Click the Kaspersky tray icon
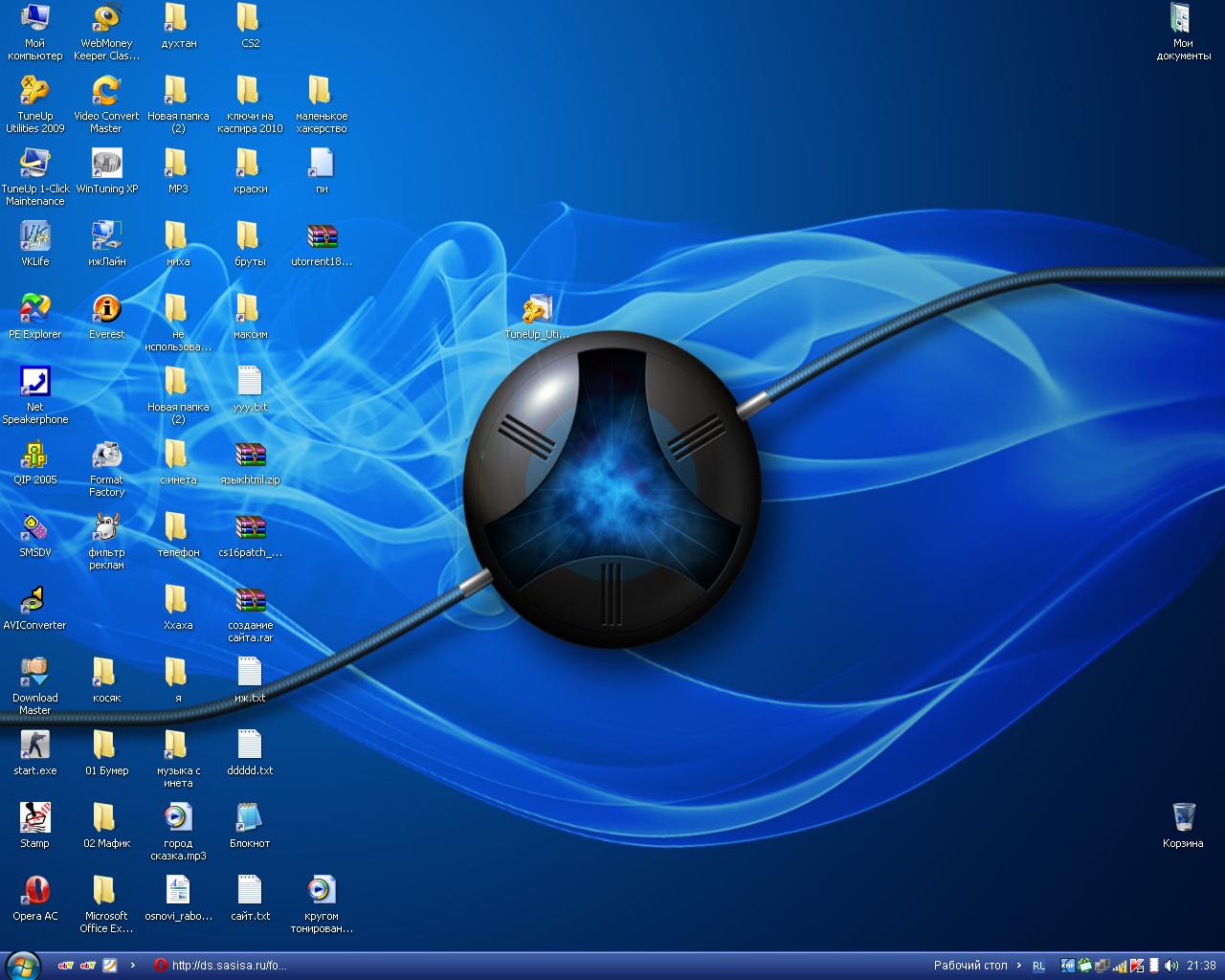This screenshot has height=980, width=1225. point(1137,966)
